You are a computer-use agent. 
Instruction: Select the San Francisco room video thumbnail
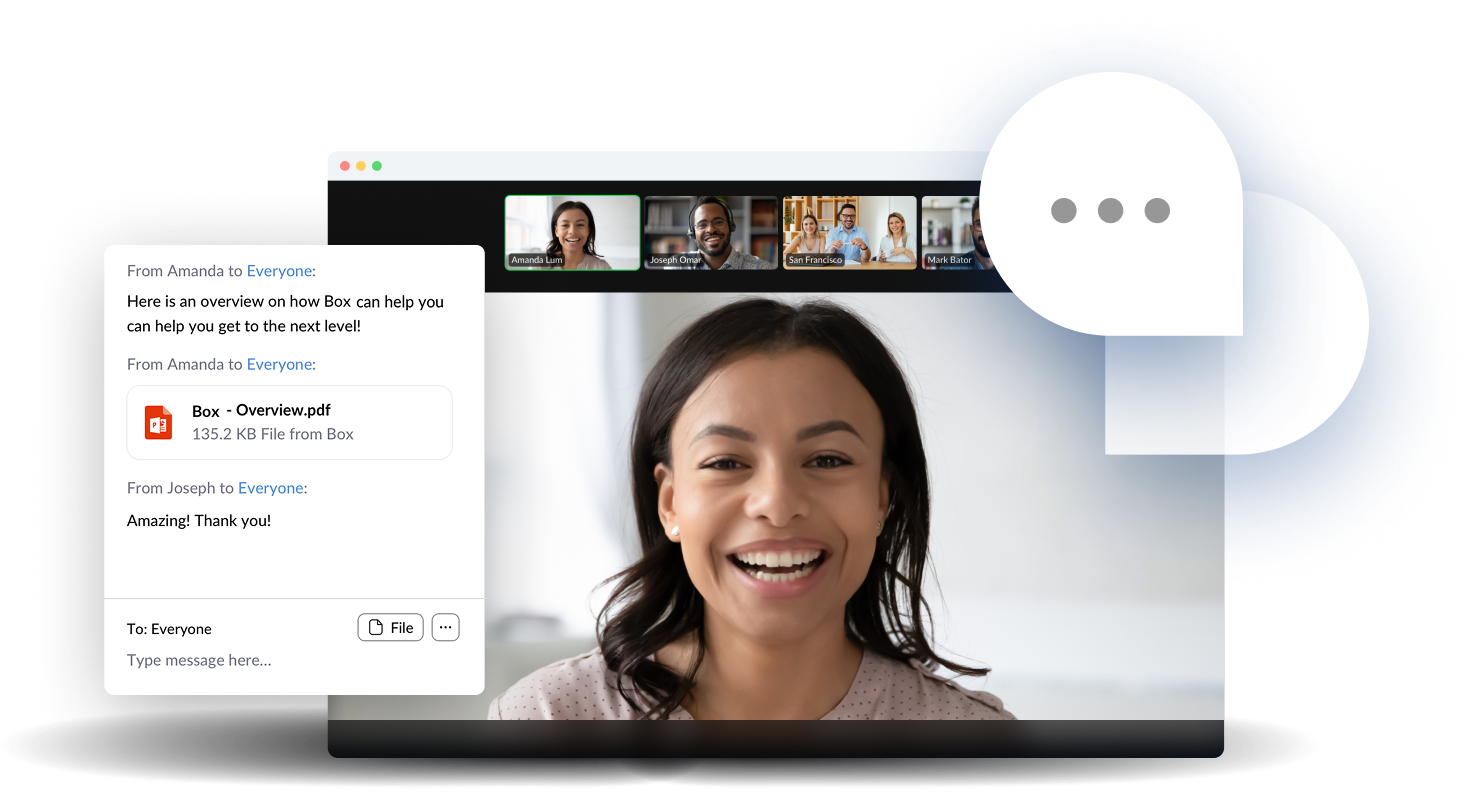[850, 233]
